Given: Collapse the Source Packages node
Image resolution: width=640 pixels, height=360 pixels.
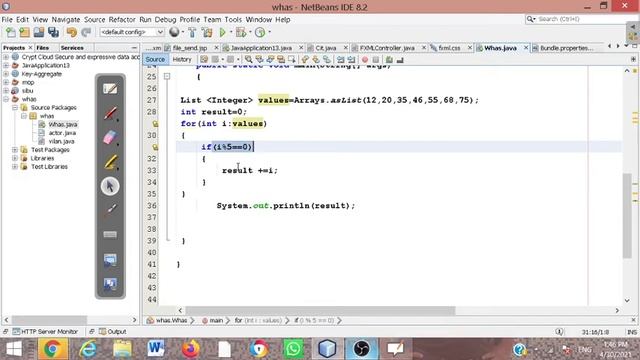Looking at the screenshot, I should coord(15,108).
